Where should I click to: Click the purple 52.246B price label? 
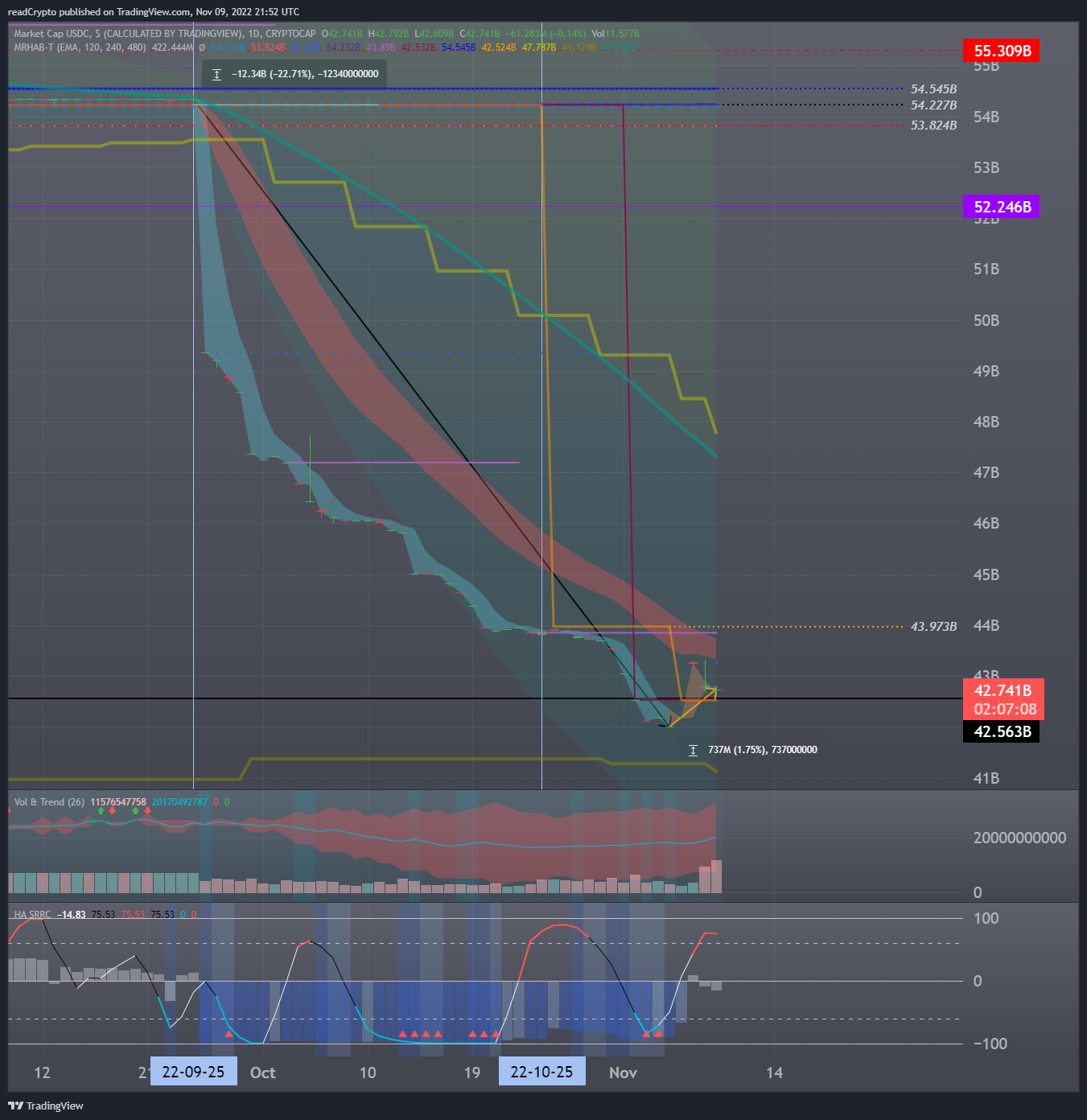(1001, 207)
